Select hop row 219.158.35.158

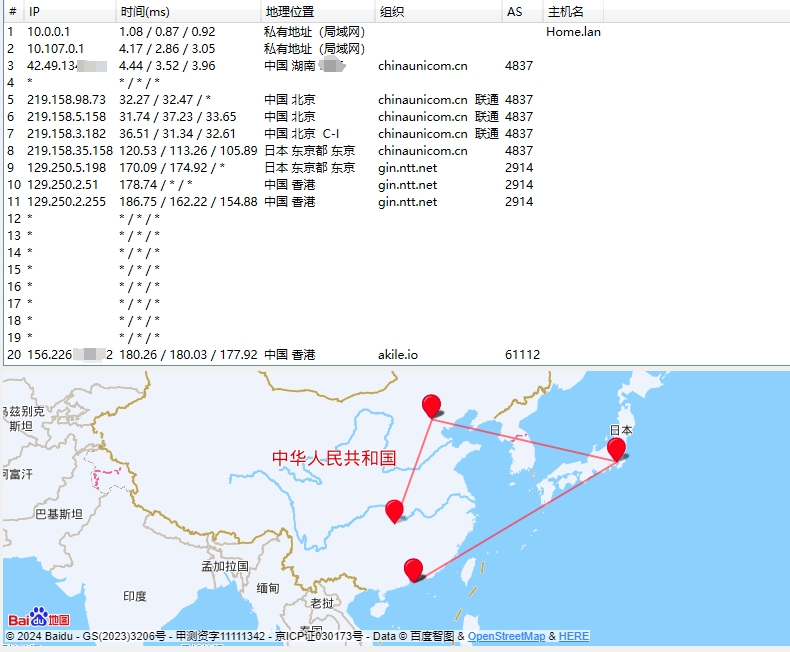(x=397, y=151)
